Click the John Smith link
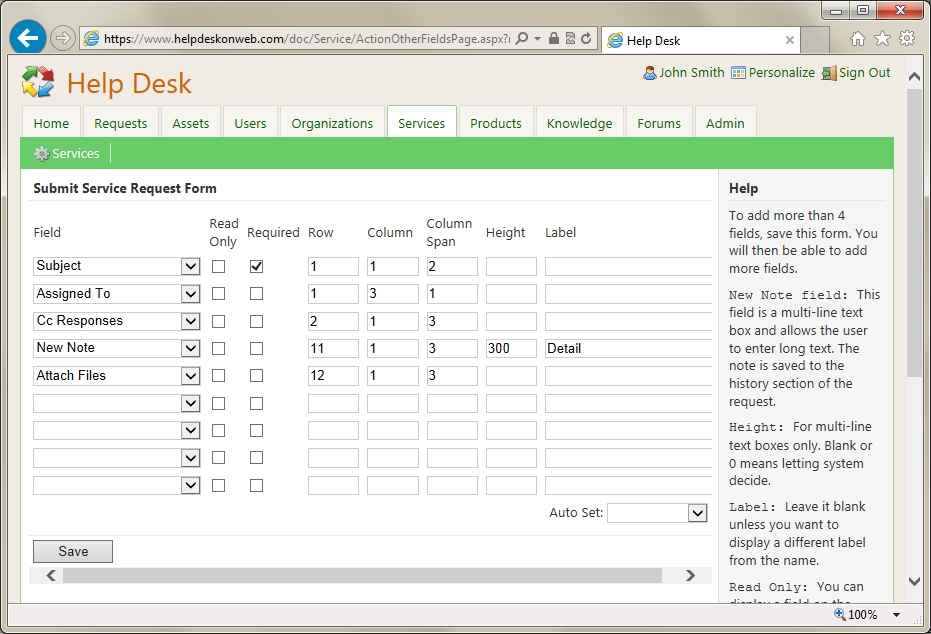 pos(692,72)
